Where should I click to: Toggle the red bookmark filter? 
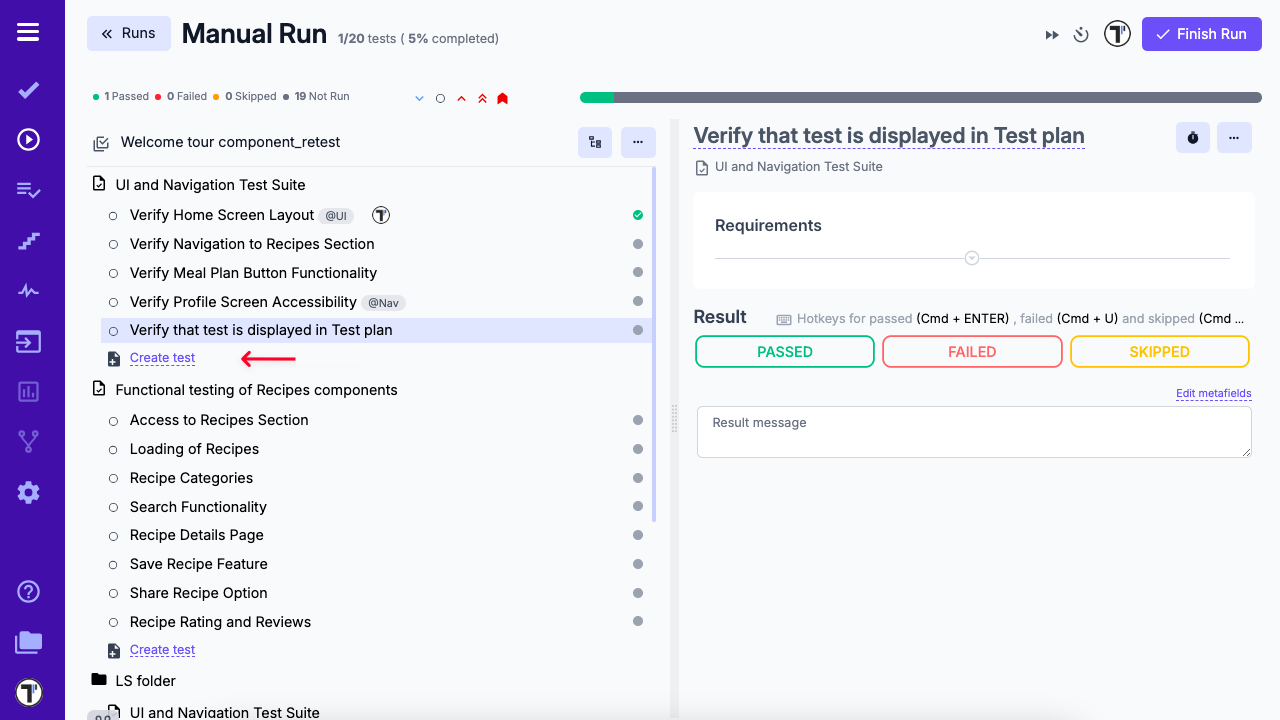point(502,97)
